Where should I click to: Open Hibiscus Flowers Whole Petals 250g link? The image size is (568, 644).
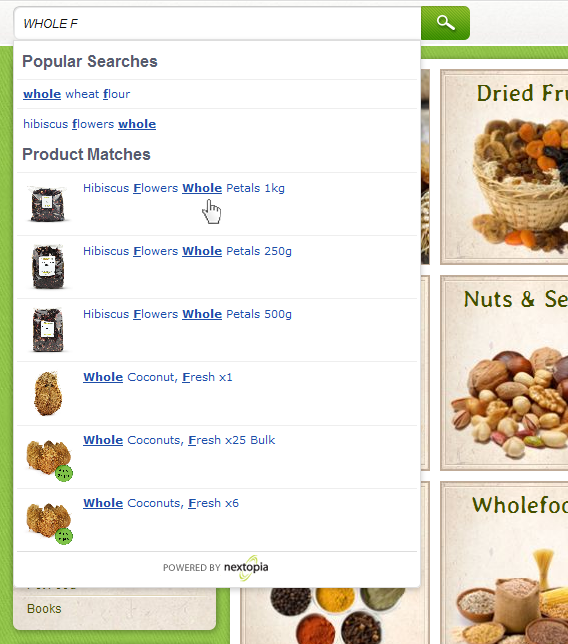187,251
